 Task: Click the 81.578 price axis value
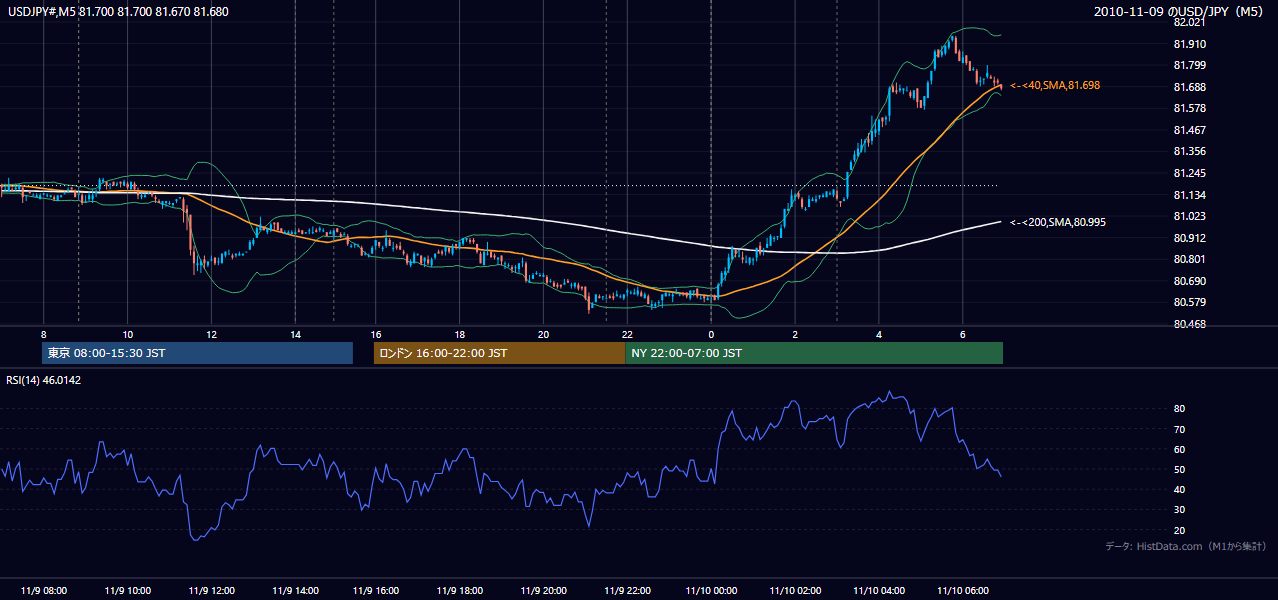pos(1191,108)
